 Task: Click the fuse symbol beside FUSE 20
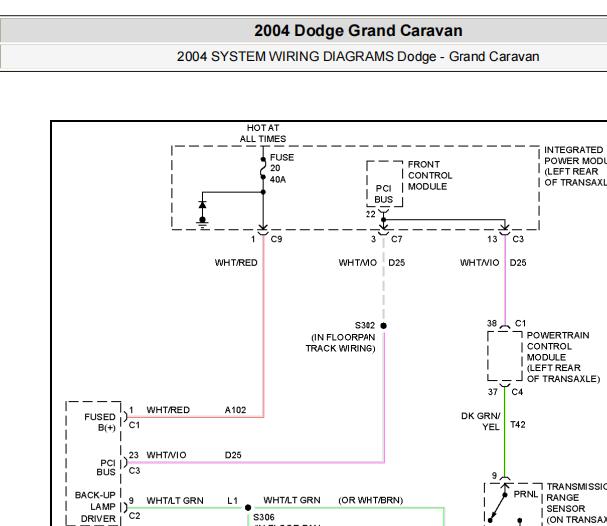click(263, 168)
